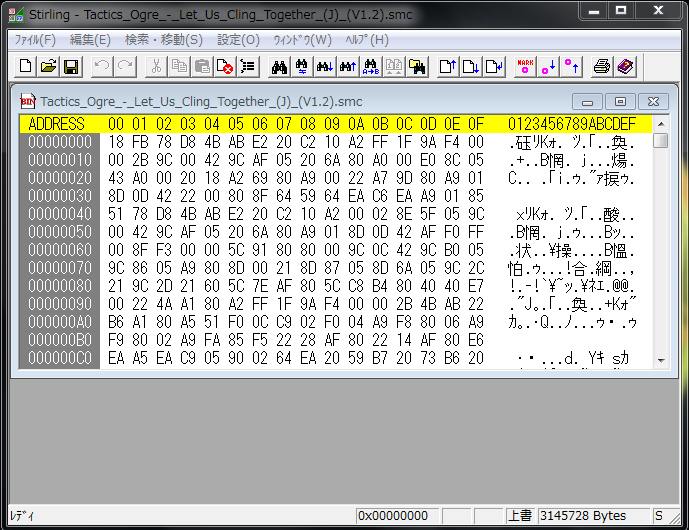Open search with the binoculars icon
Image resolution: width=689 pixels, height=530 pixels.
(x=279, y=67)
